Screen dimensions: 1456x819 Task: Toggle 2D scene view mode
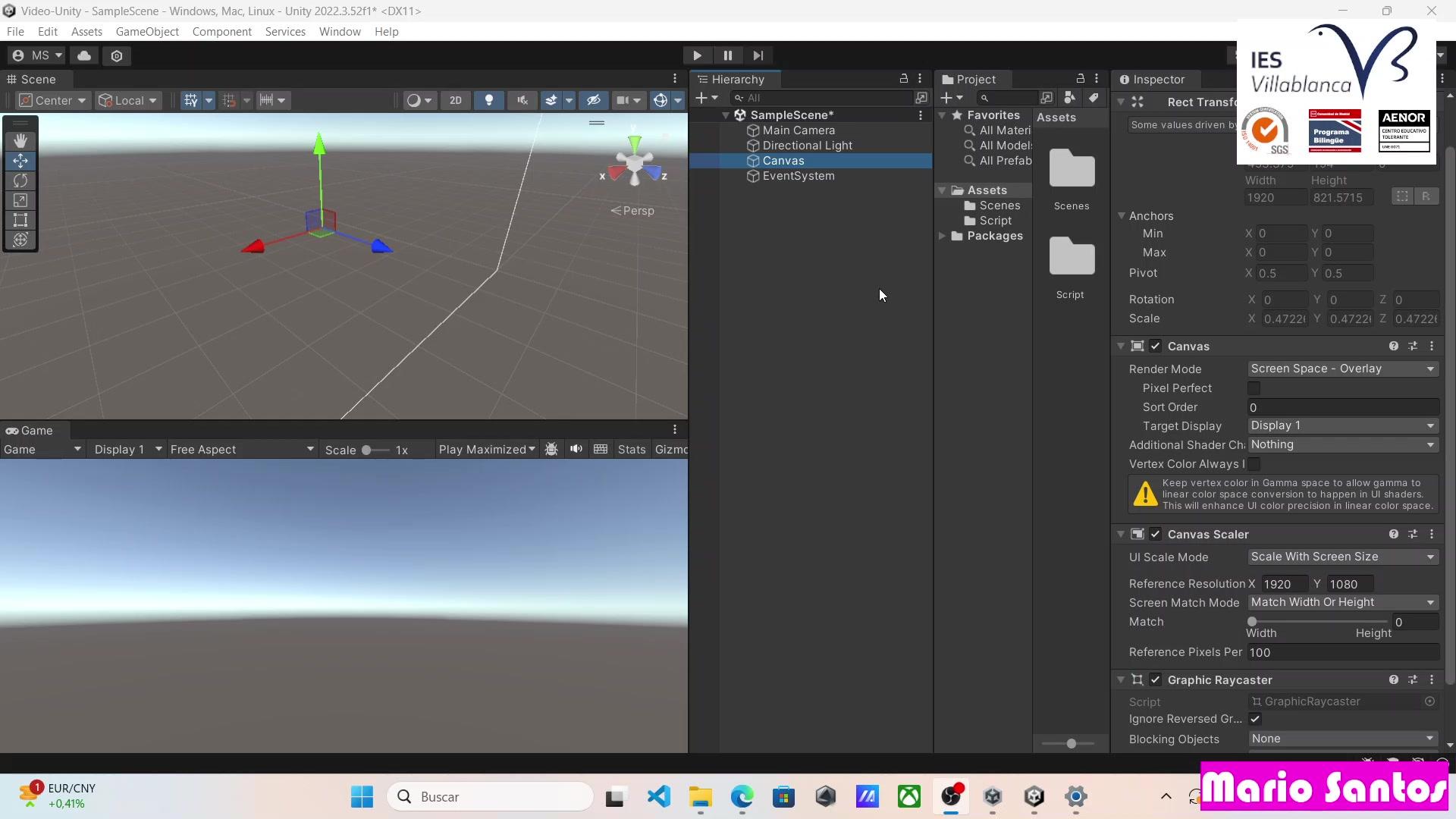455,100
